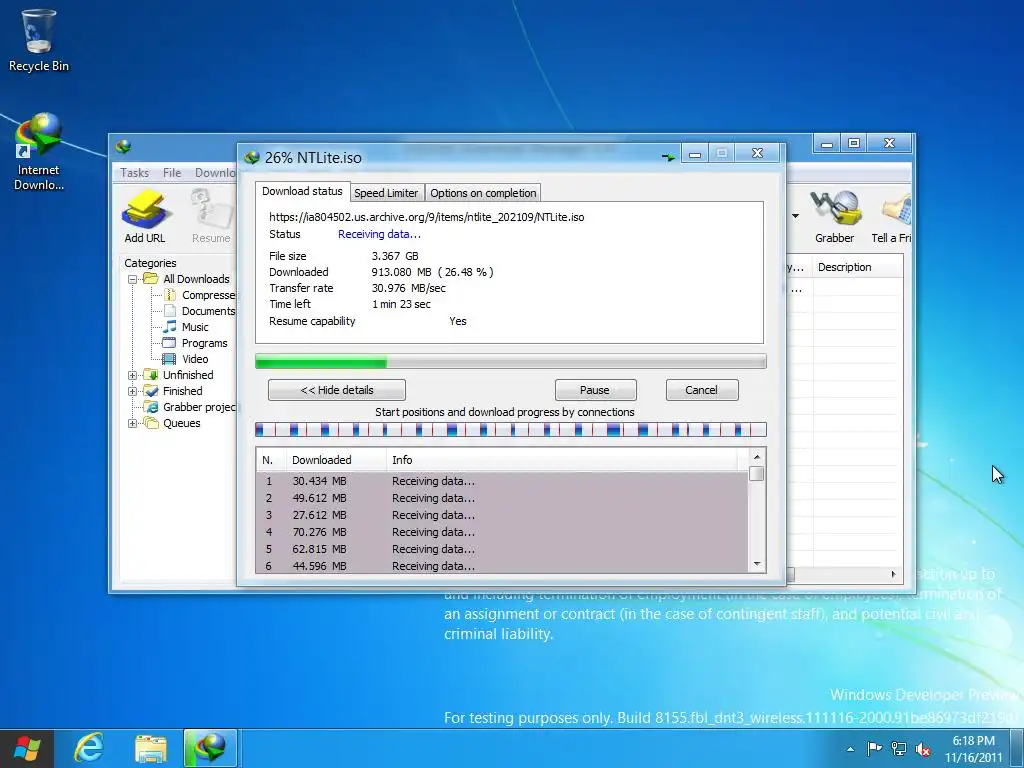Maximize the main IDM window
The height and width of the screenshot is (768, 1024).
tap(854, 143)
